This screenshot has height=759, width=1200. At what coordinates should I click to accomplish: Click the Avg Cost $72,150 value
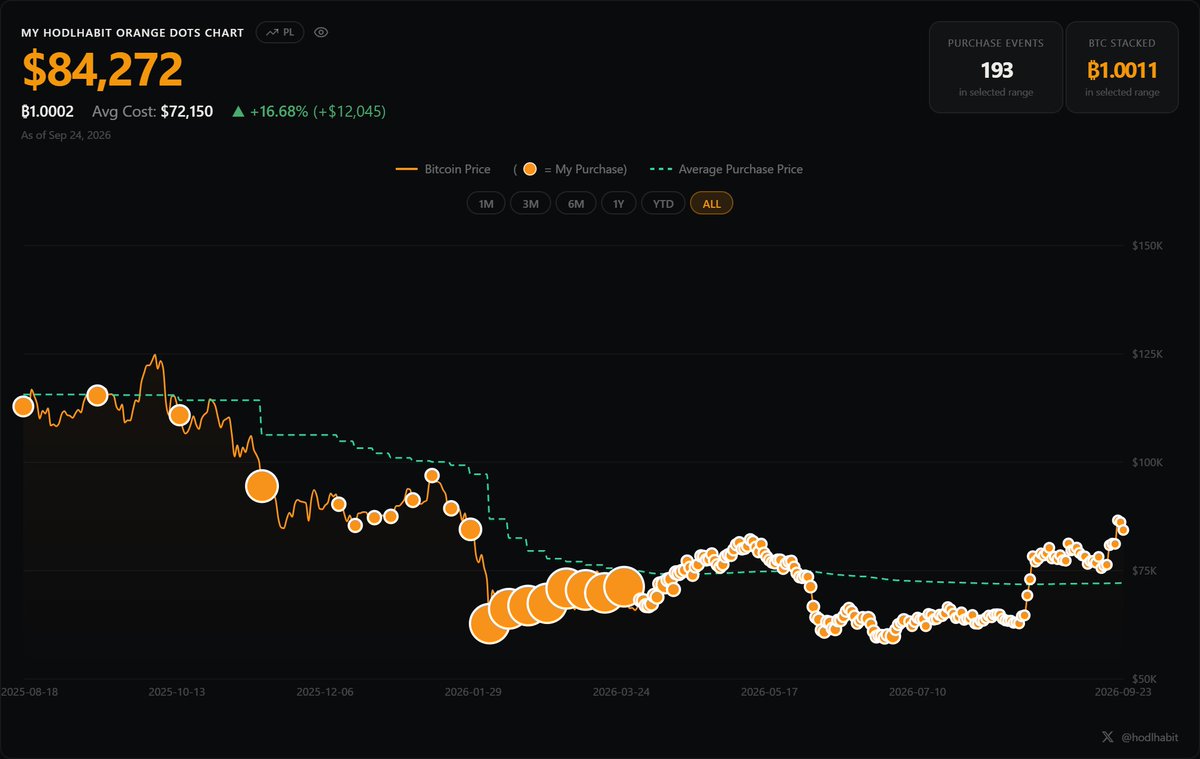pyautogui.click(x=153, y=111)
